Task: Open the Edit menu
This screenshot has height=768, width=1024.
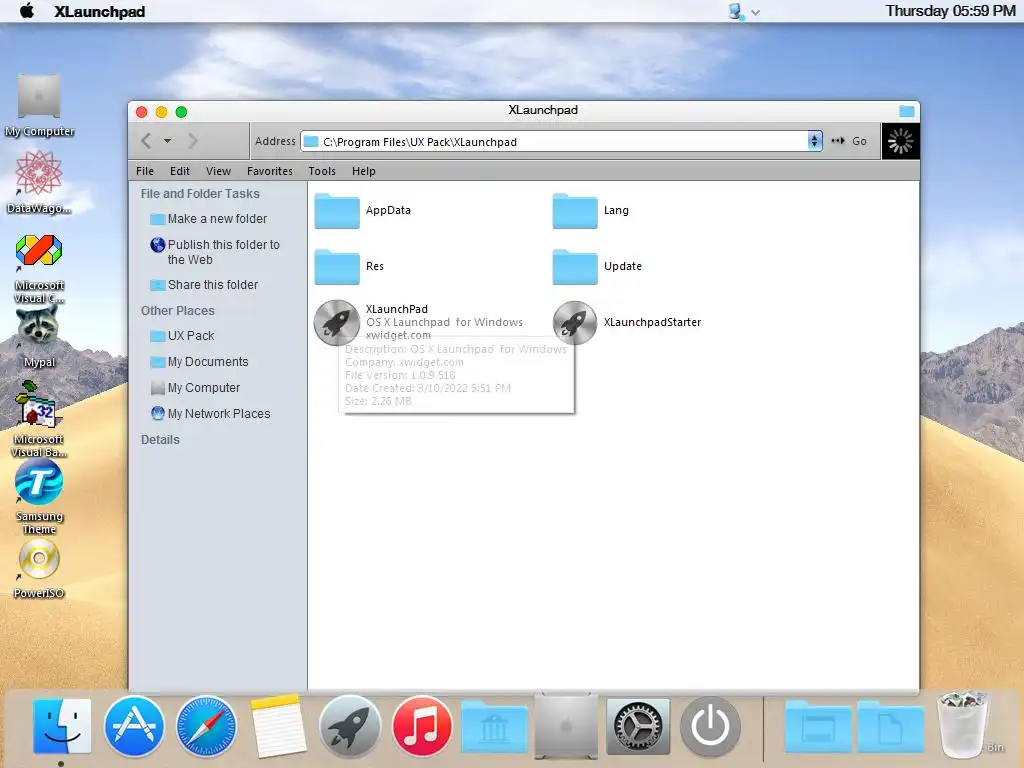Action: coord(180,171)
